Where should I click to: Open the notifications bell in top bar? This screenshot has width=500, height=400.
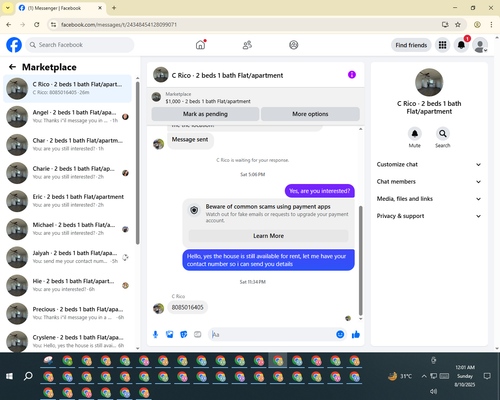[x=461, y=45]
